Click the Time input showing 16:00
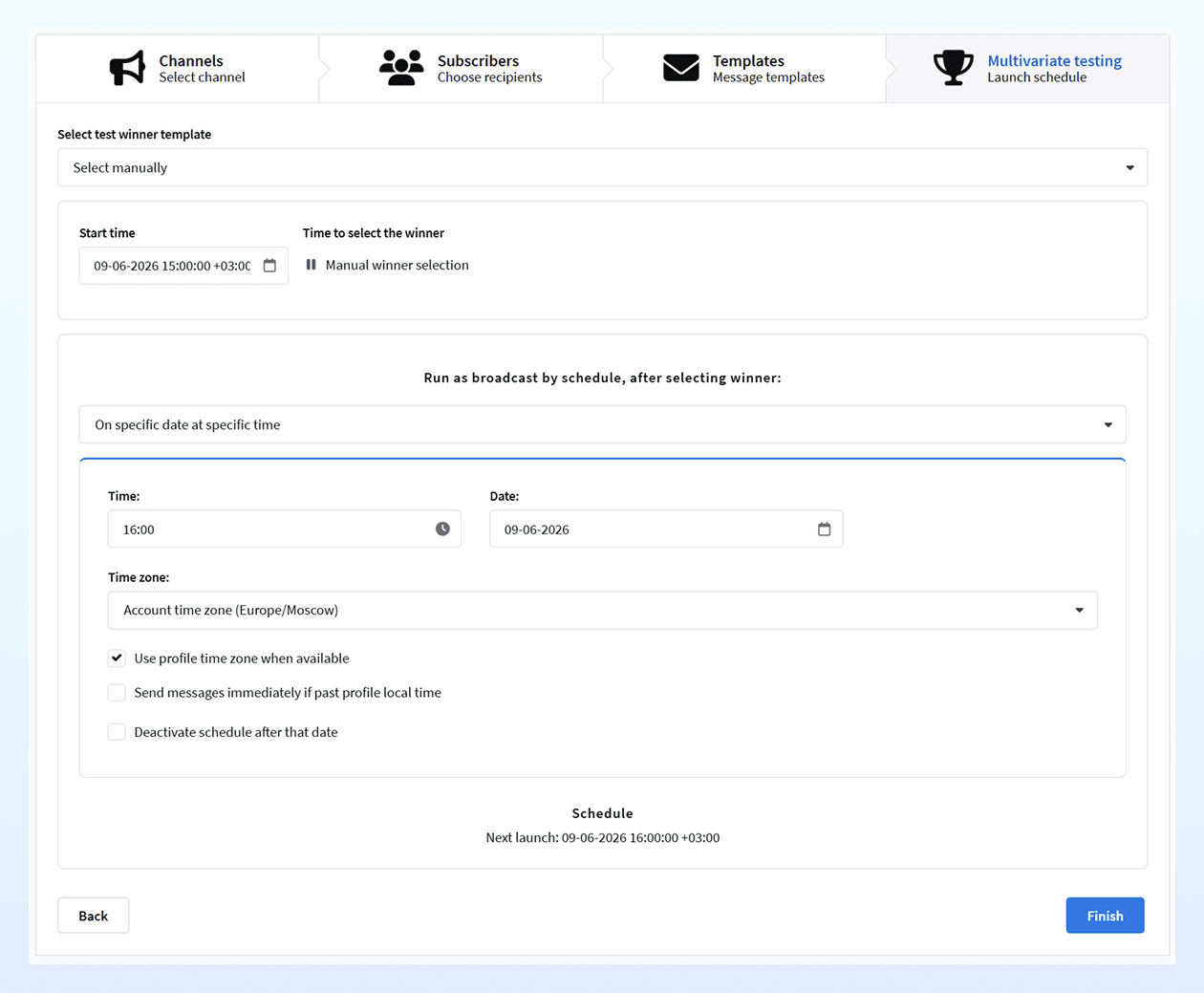Screen dimensions: 1204x993 (284, 529)
